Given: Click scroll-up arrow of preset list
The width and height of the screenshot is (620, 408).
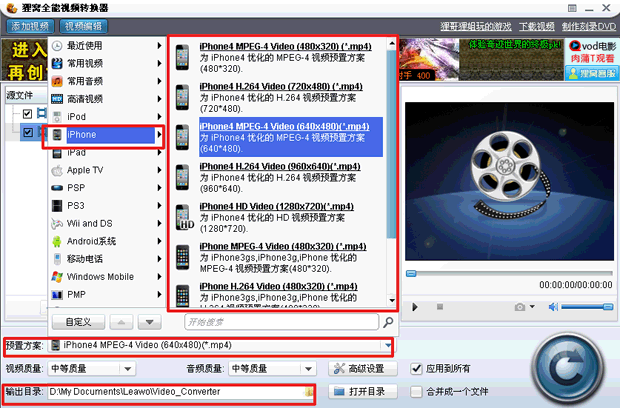Looking at the screenshot, I should point(392,43).
